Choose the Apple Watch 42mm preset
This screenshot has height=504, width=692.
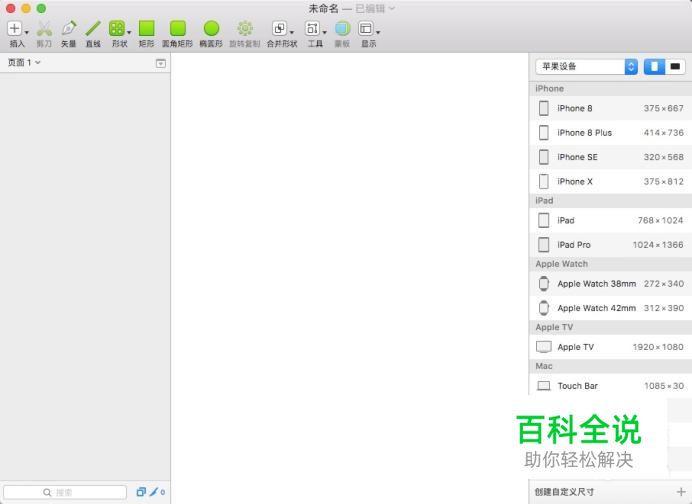pyautogui.click(x=610, y=308)
